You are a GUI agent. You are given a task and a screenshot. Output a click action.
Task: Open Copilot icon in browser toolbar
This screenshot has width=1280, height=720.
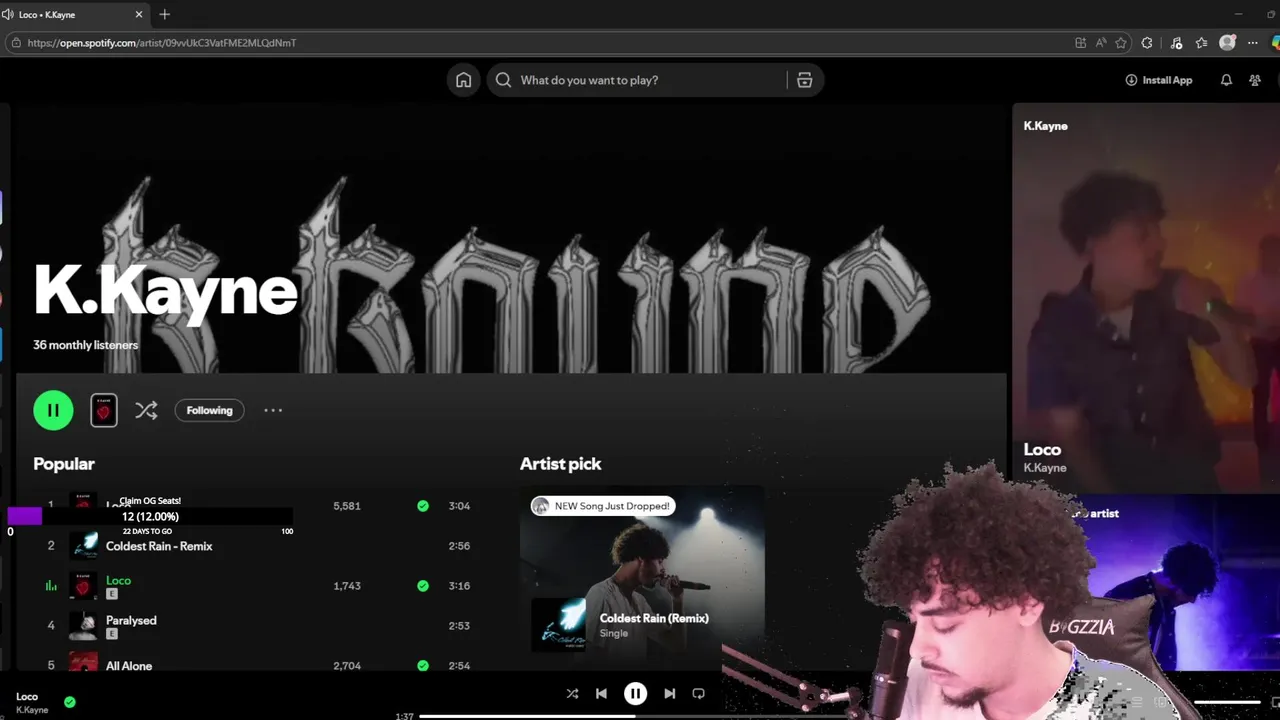click(x=1276, y=43)
